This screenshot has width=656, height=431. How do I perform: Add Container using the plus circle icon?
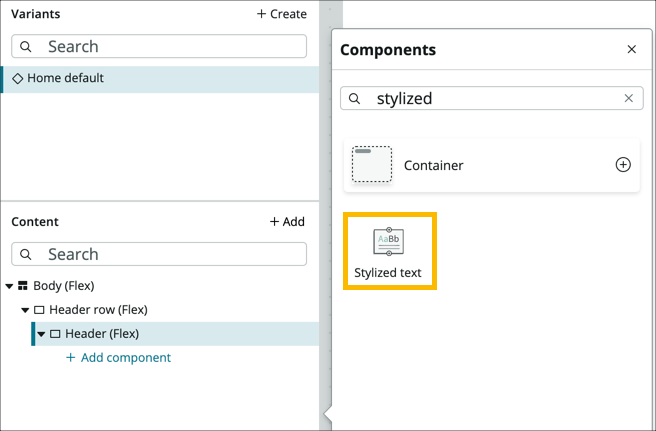tap(623, 165)
